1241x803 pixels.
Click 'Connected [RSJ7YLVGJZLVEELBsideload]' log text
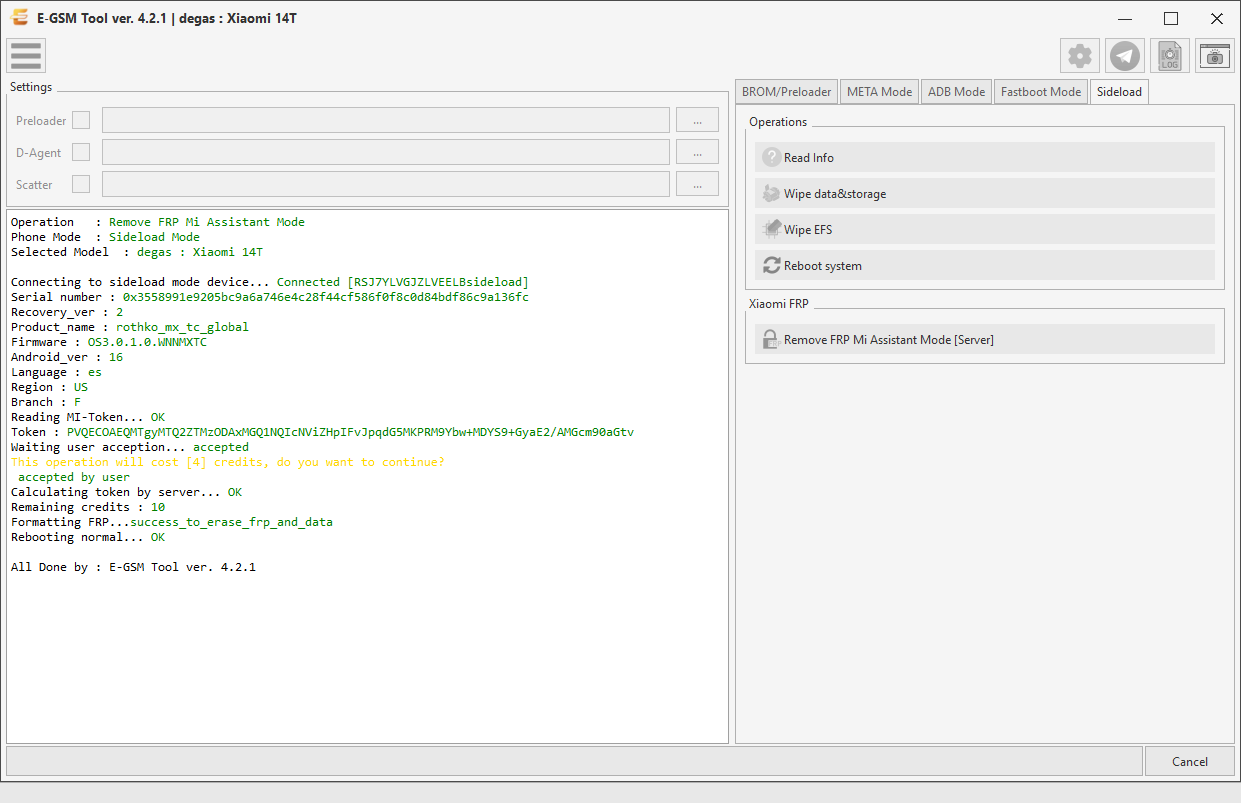pyautogui.click(x=403, y=282)
